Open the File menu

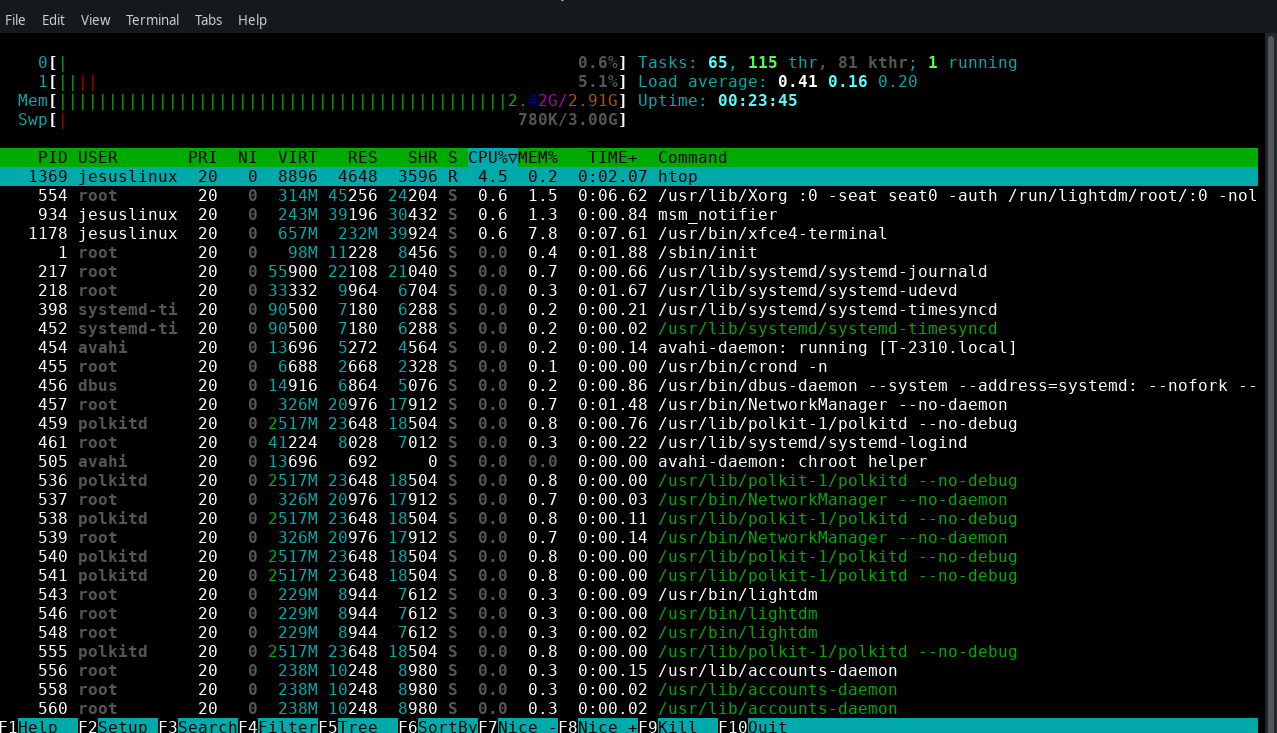pos(15,20)
